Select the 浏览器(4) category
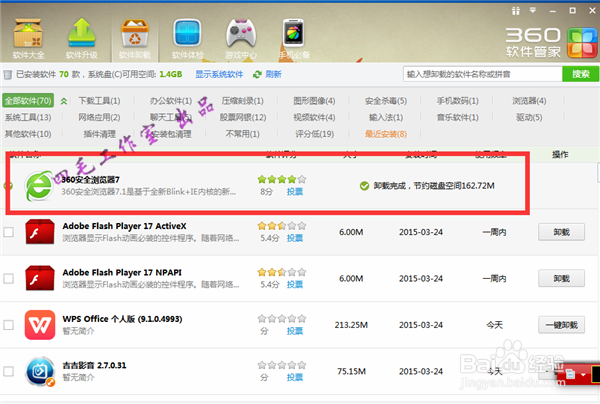Screen dimensions: 600x404 [529, 101]
